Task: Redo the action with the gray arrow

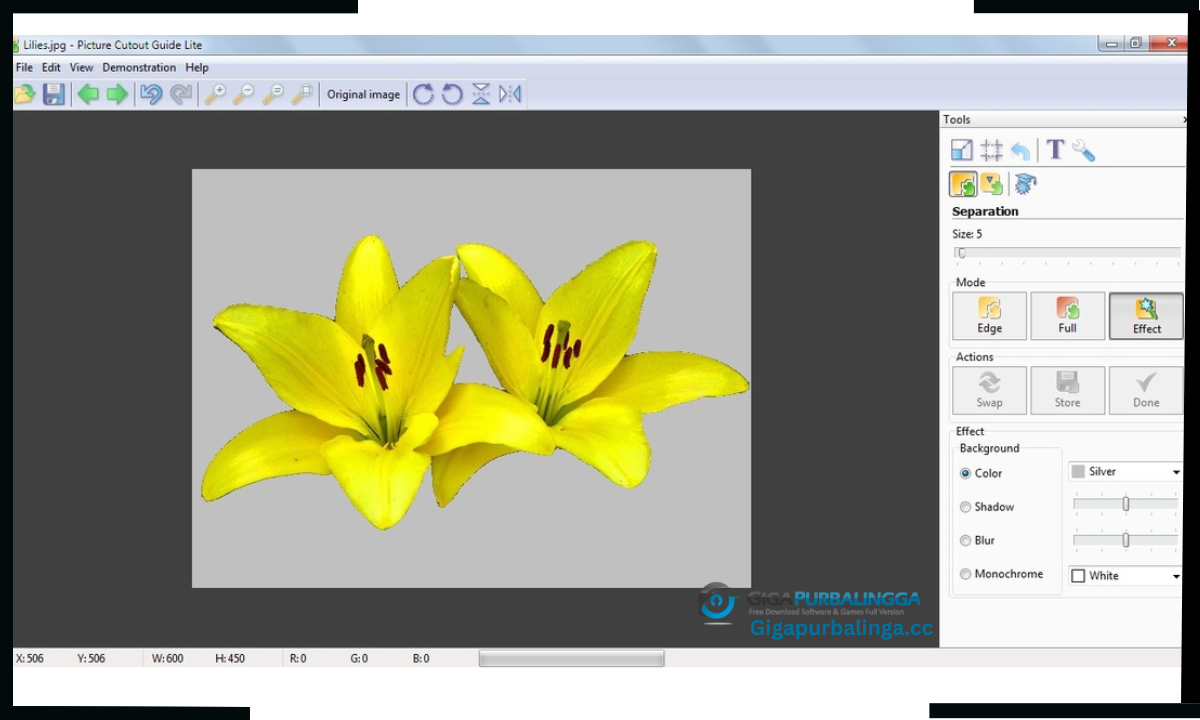Action: pyautogui.click(x=181, y=94)
